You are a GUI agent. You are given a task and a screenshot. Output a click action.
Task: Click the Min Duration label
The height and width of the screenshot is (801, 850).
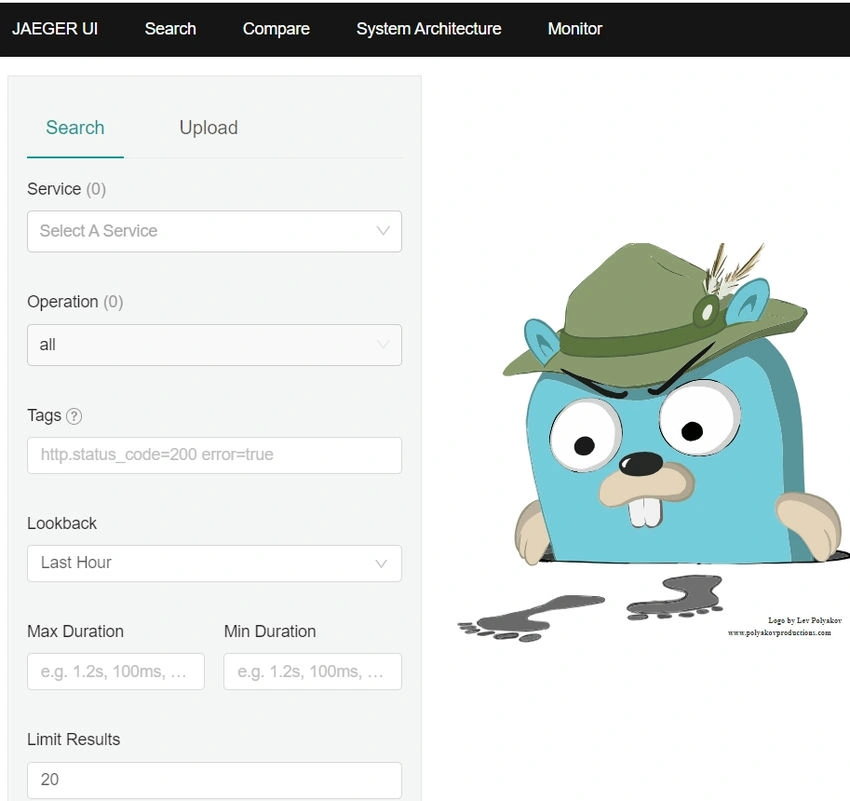(269, 631)
